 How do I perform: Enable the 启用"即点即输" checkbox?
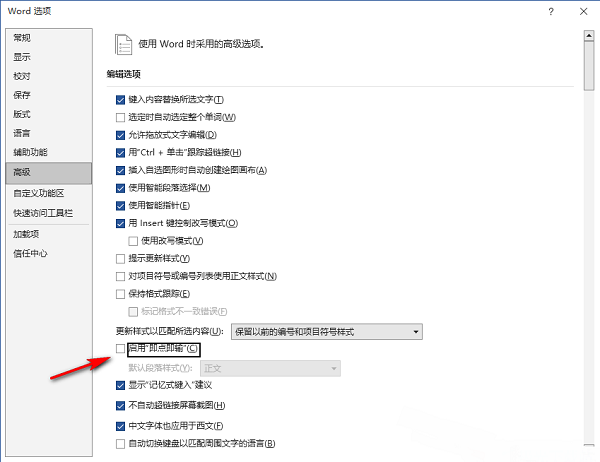tap(121, 348)
